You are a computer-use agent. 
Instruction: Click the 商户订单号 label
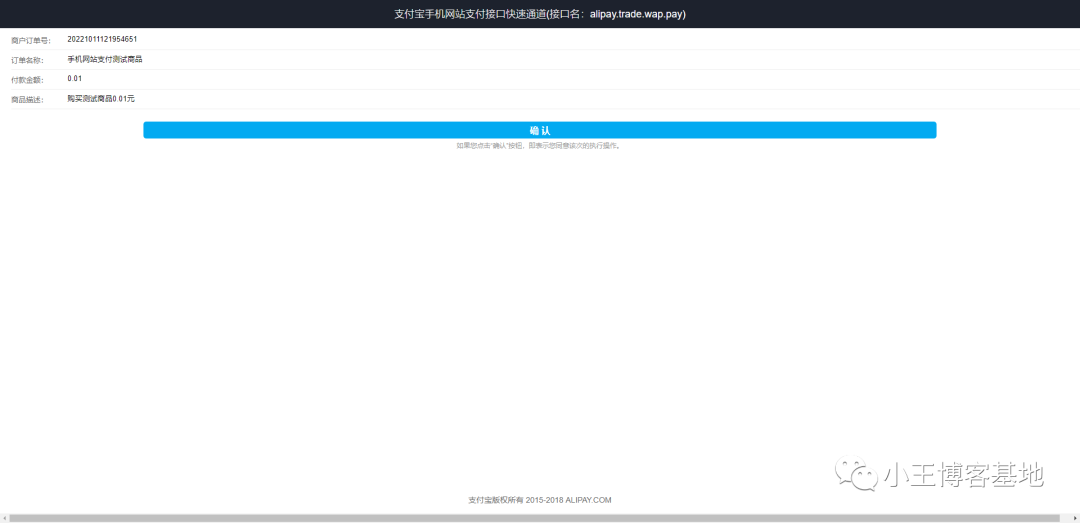31,40
